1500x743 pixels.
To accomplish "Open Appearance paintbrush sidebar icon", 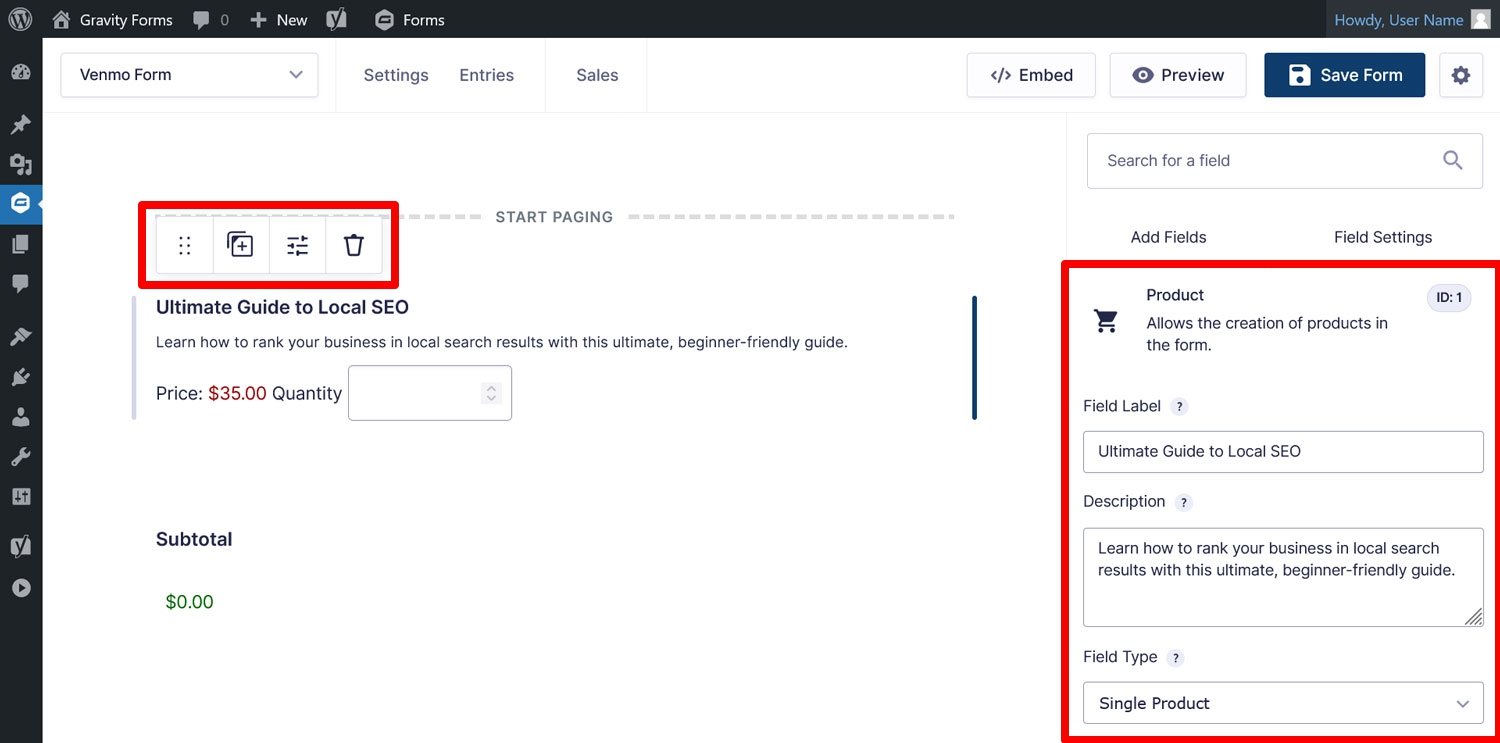I will [20, 337].
